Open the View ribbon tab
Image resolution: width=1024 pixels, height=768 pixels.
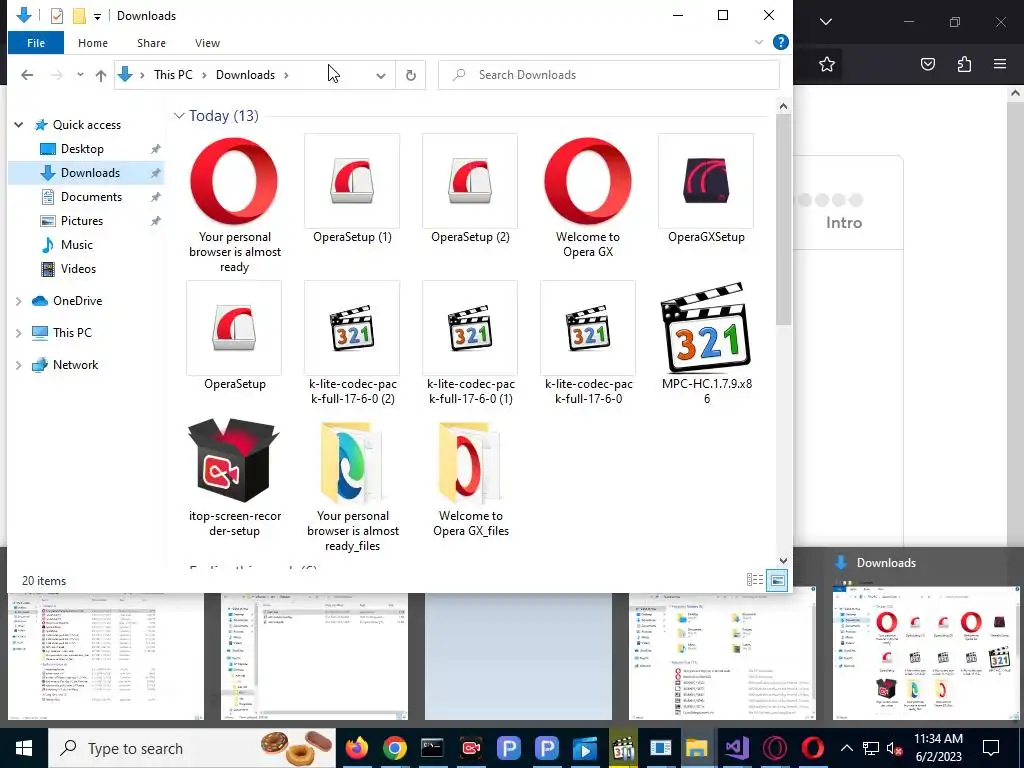pyautogui.click(x=207, y=43)
